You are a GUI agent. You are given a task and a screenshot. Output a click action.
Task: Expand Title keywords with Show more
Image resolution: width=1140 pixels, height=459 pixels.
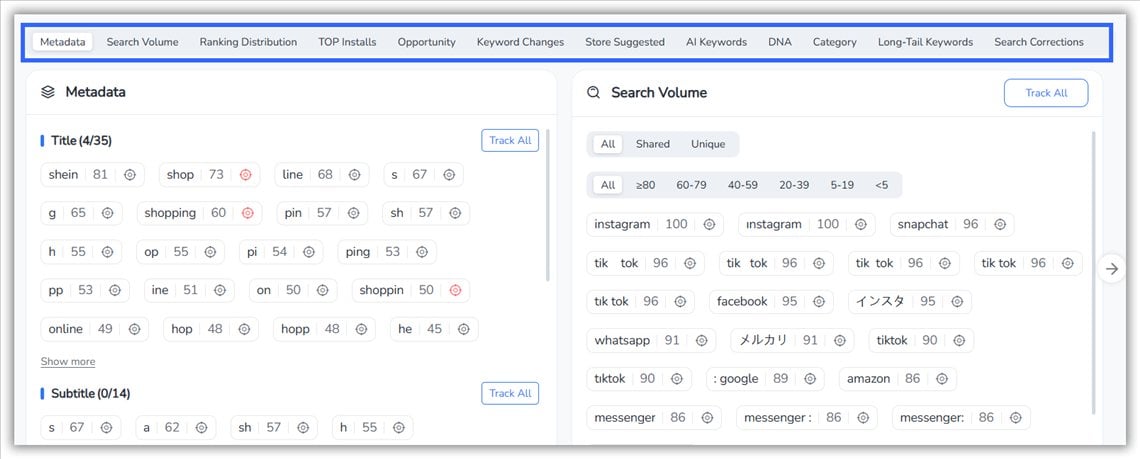[x=68, y=362]
